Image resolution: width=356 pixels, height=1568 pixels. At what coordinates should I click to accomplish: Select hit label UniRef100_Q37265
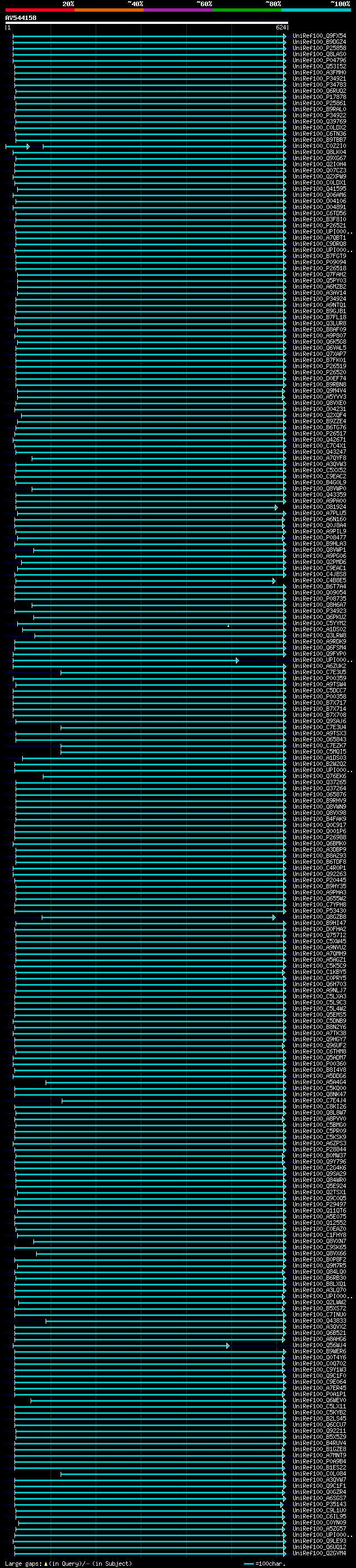point(319,782)
